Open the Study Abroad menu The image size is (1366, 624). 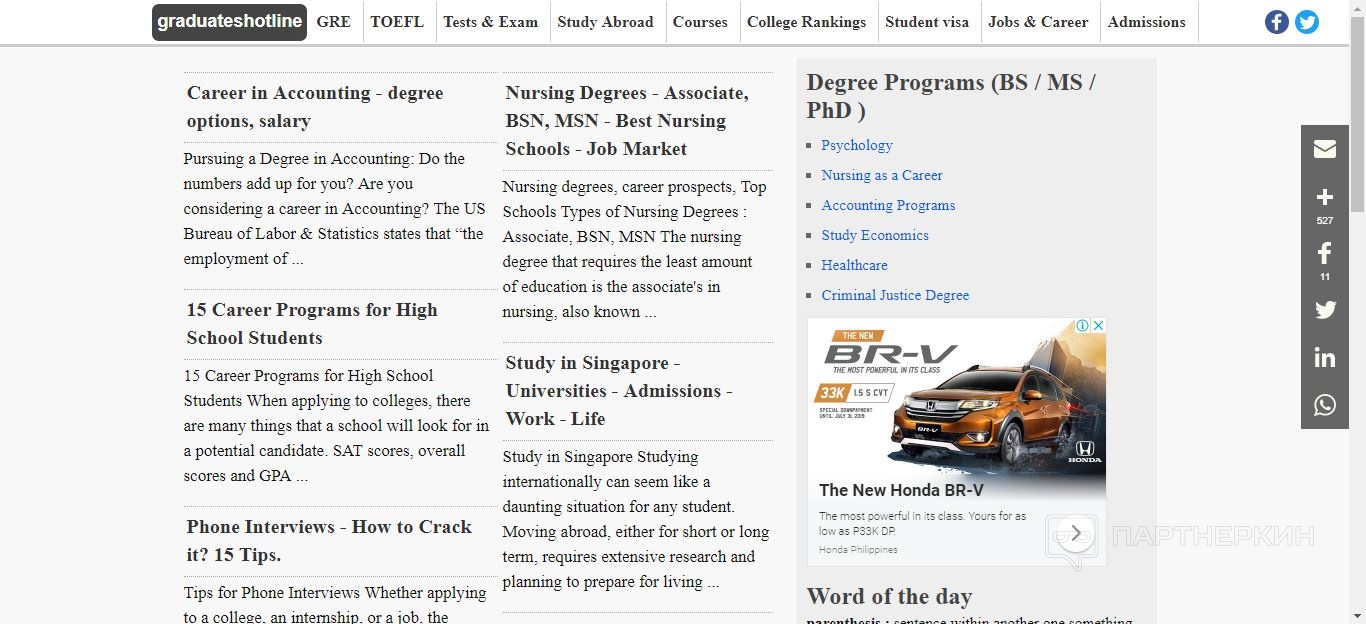(x=605, y=22)
